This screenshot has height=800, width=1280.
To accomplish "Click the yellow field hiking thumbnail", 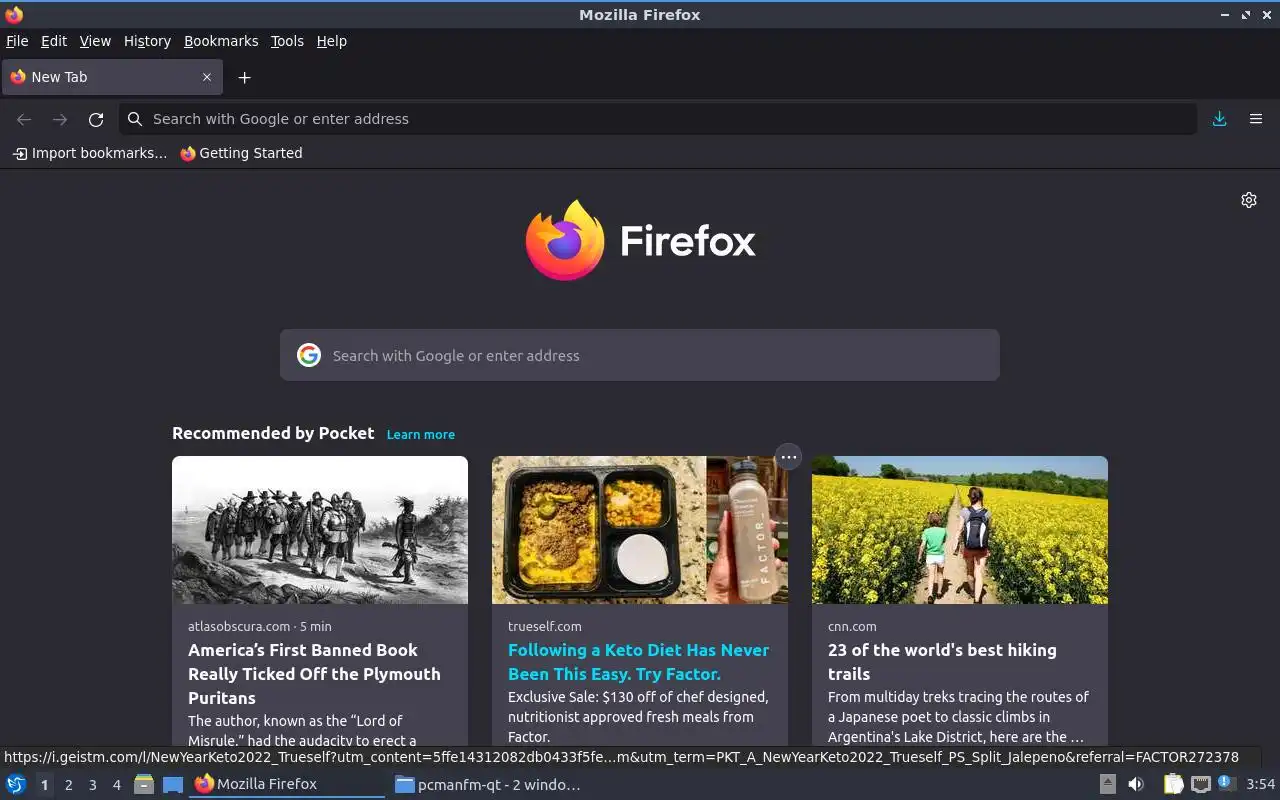I will coord(960,530).
